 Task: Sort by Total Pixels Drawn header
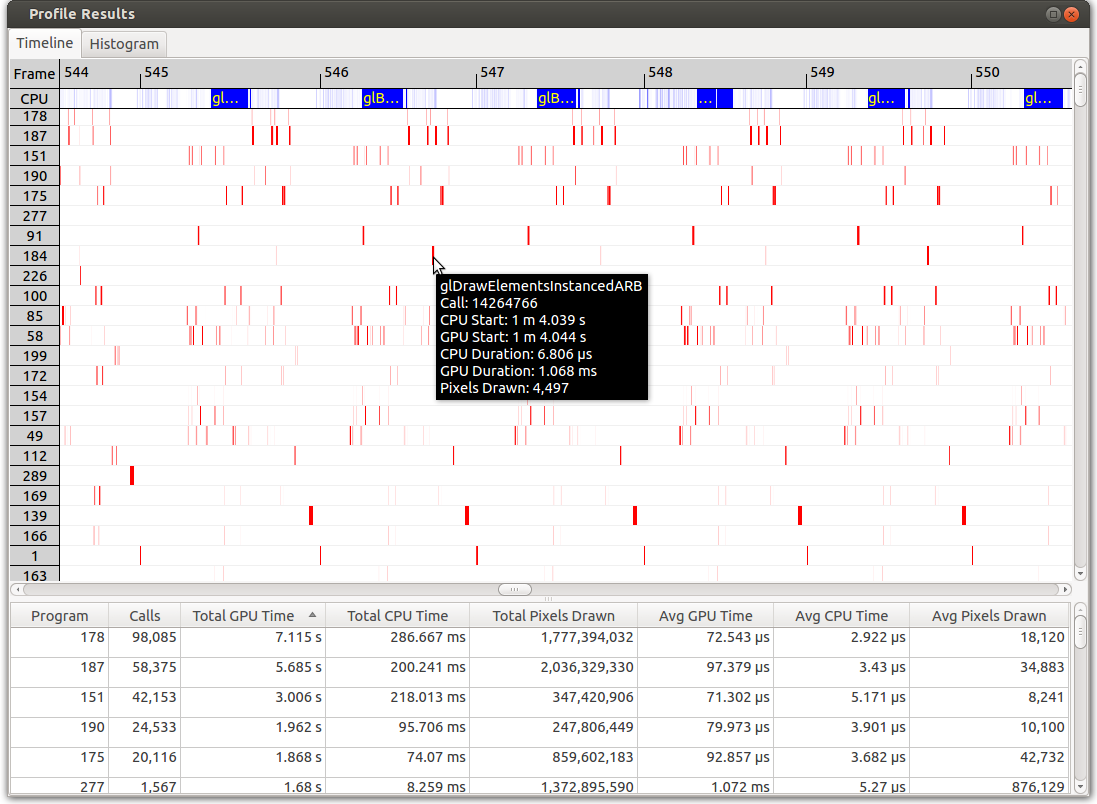[553, 616]
